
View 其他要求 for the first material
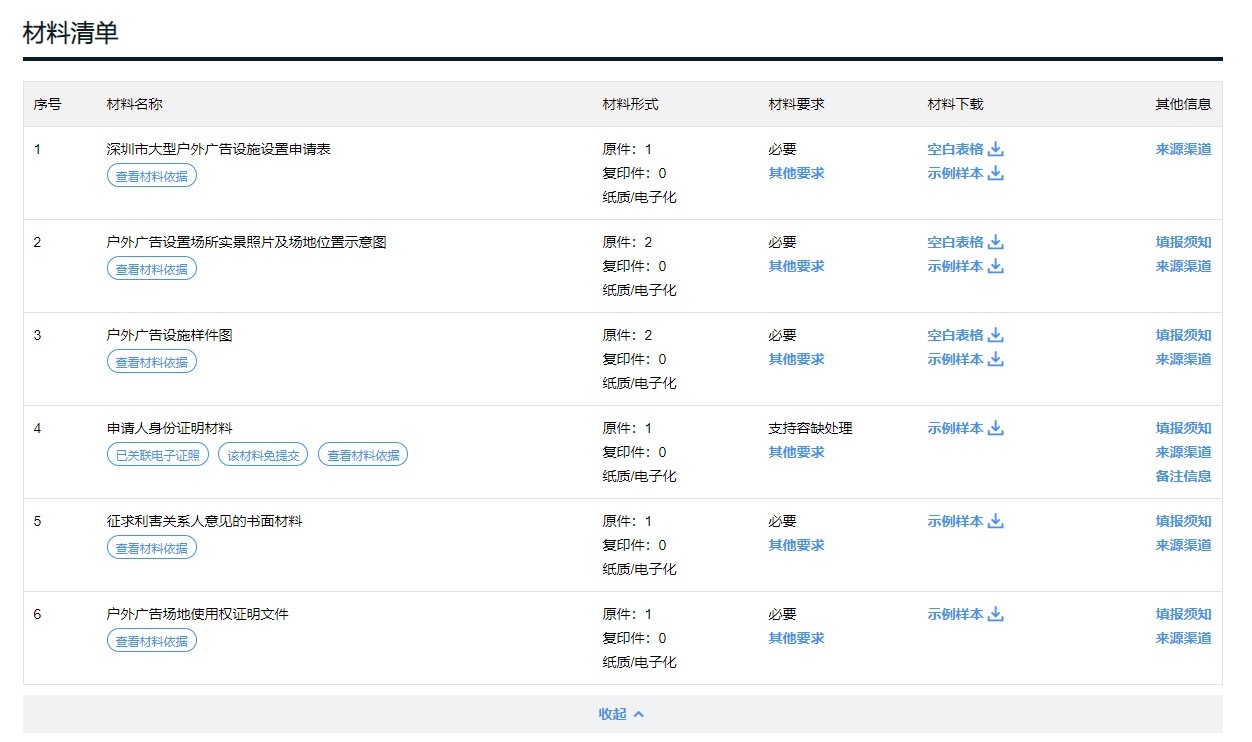(796, 171)
